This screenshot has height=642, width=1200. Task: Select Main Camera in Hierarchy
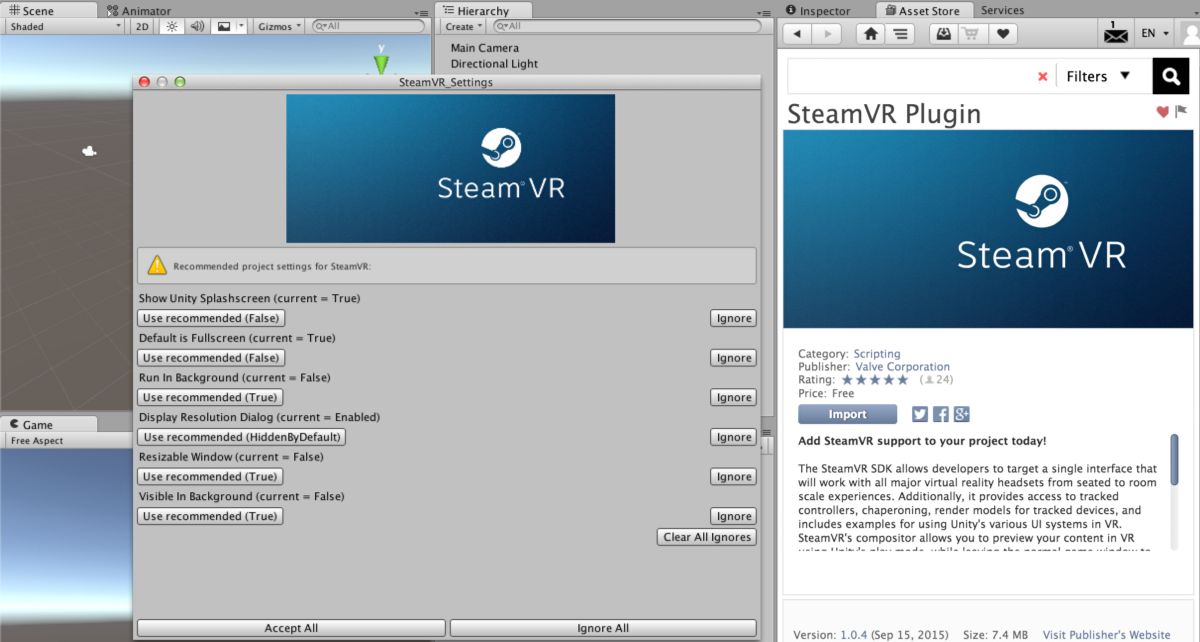[485, 48]
